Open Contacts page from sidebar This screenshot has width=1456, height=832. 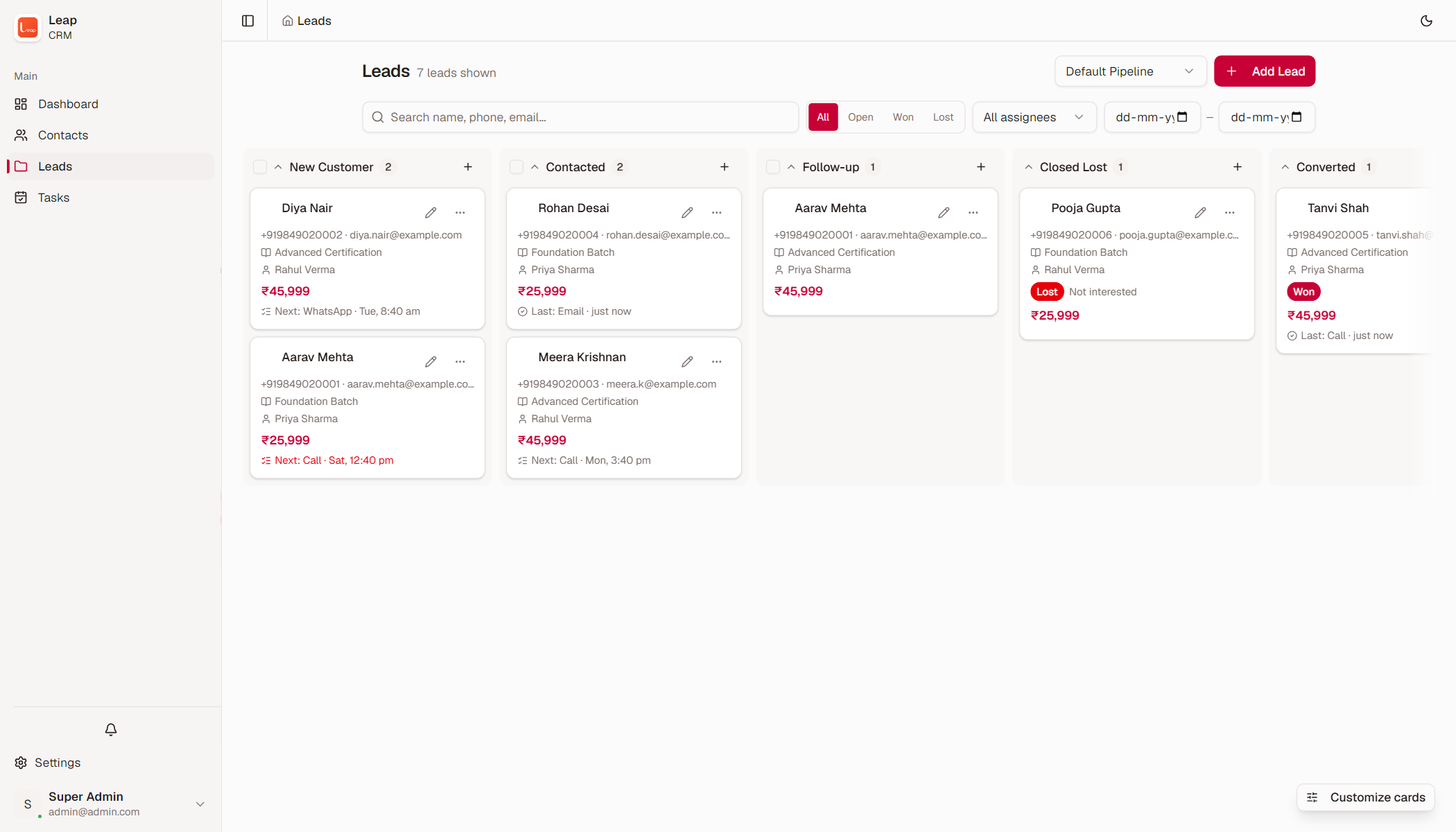pos(111,135)
